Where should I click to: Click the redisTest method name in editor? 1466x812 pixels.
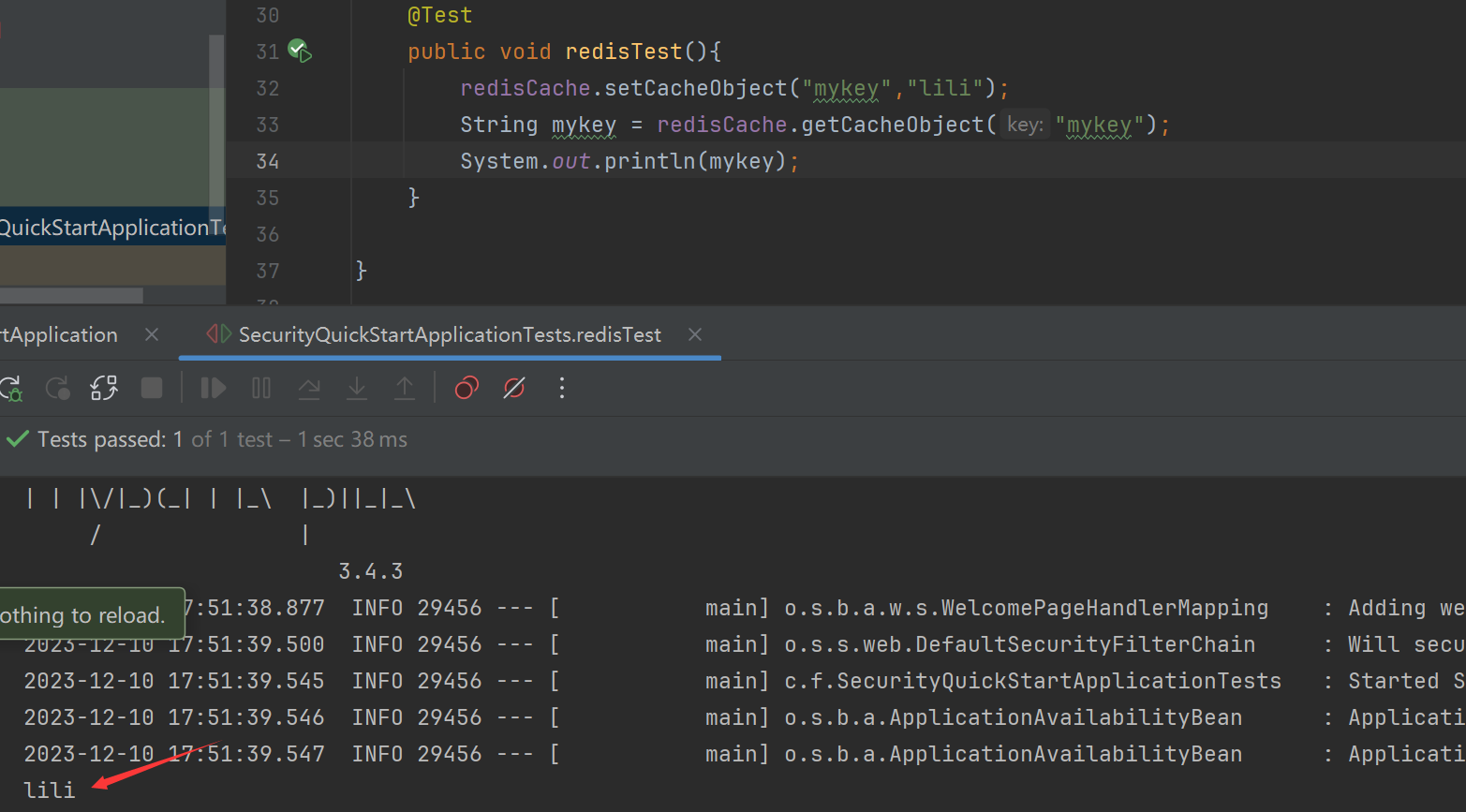tap(624, 52)
